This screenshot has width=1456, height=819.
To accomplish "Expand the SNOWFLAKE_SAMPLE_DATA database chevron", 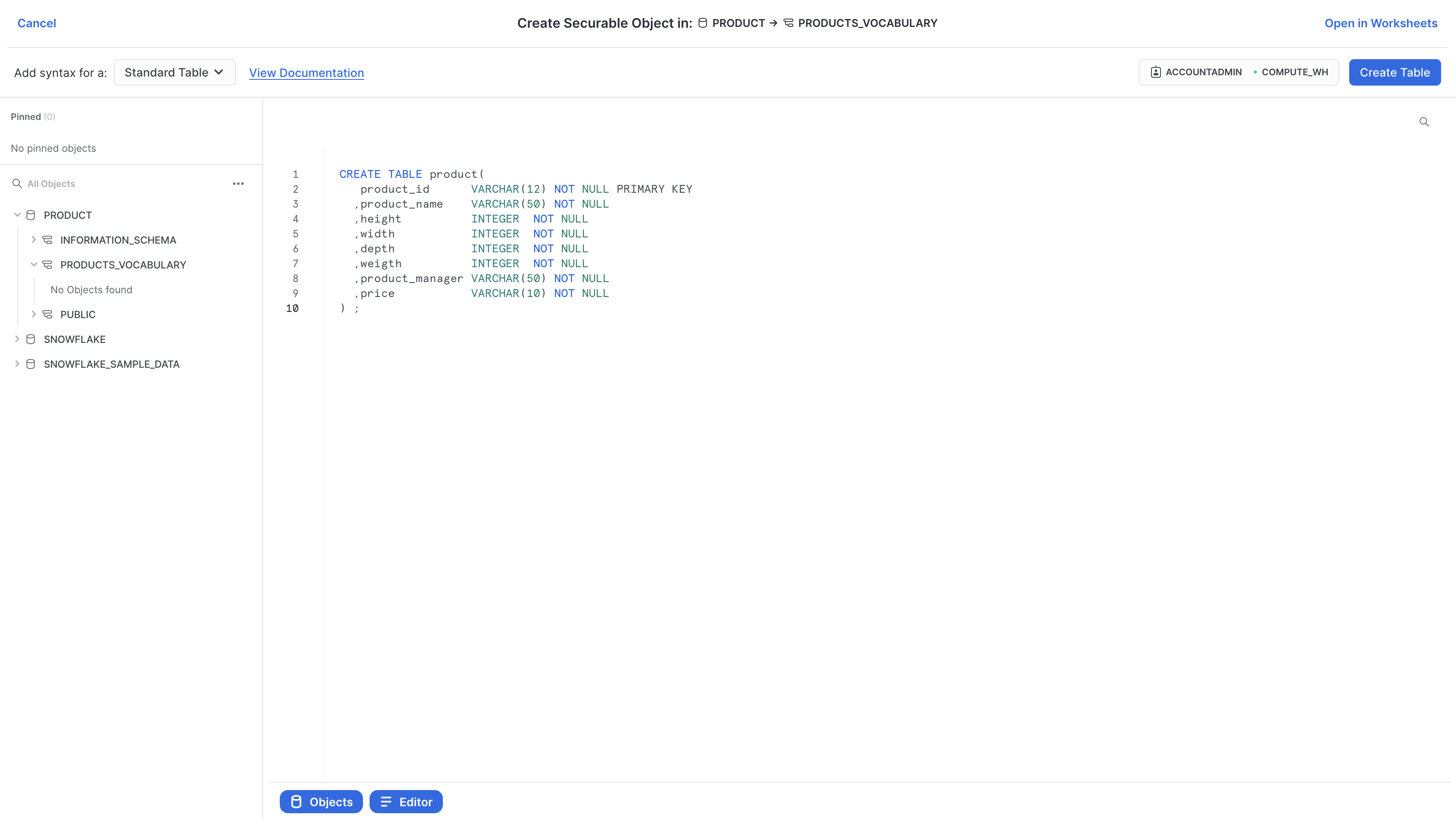I will click(17, 364).
